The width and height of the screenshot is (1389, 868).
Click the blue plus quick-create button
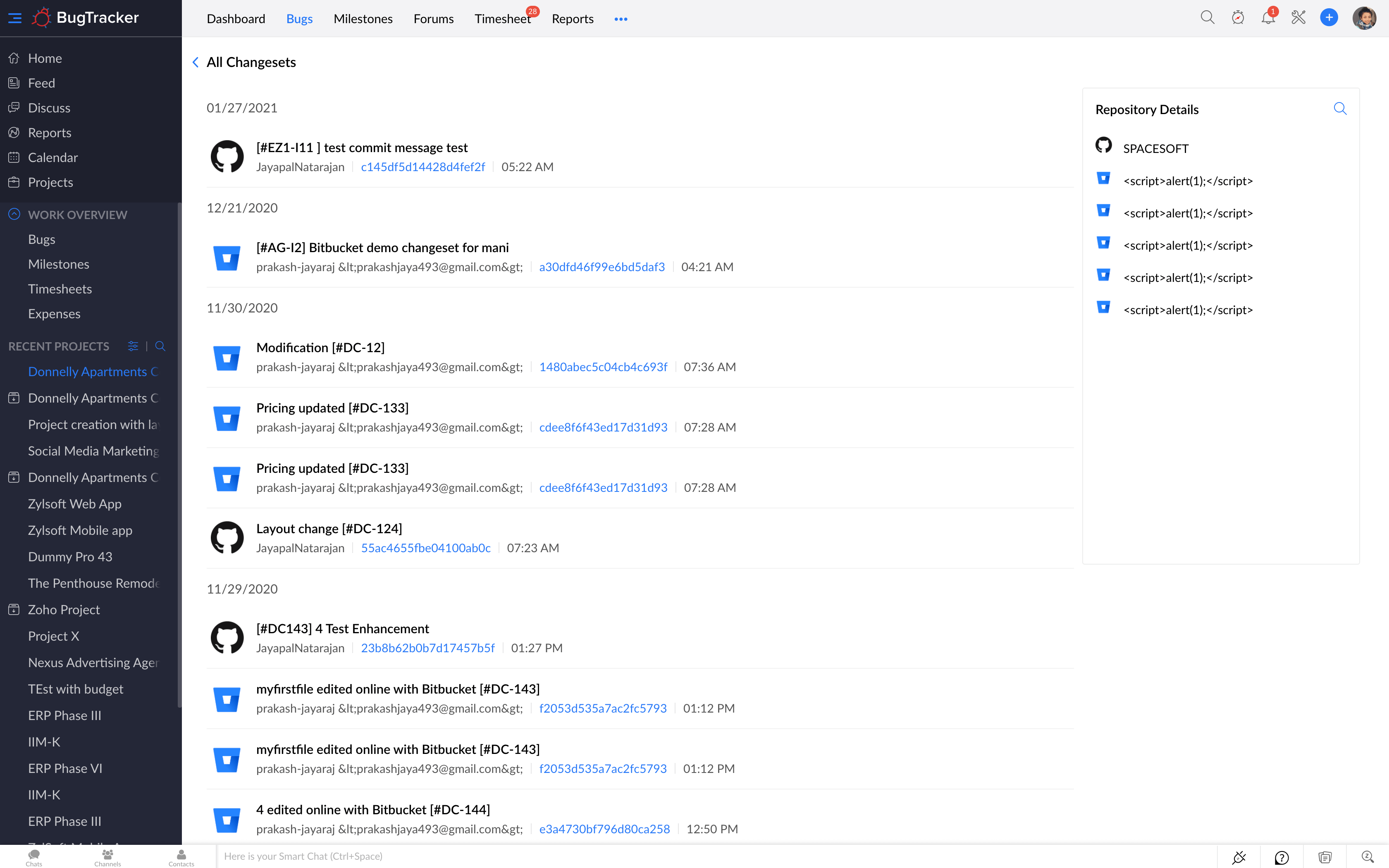[x=1329, y=18]
